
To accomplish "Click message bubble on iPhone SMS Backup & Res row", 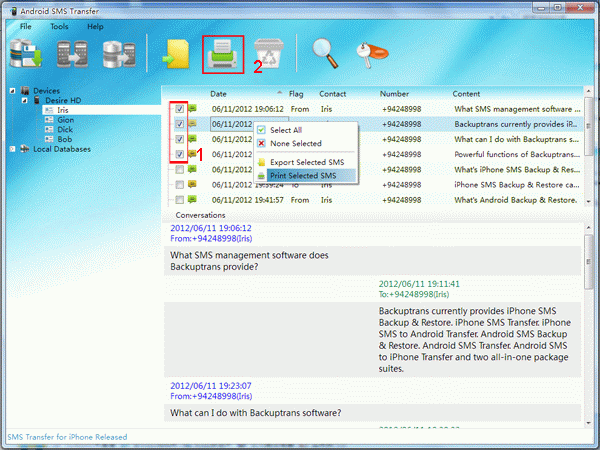I will click(x=192, y=169).
